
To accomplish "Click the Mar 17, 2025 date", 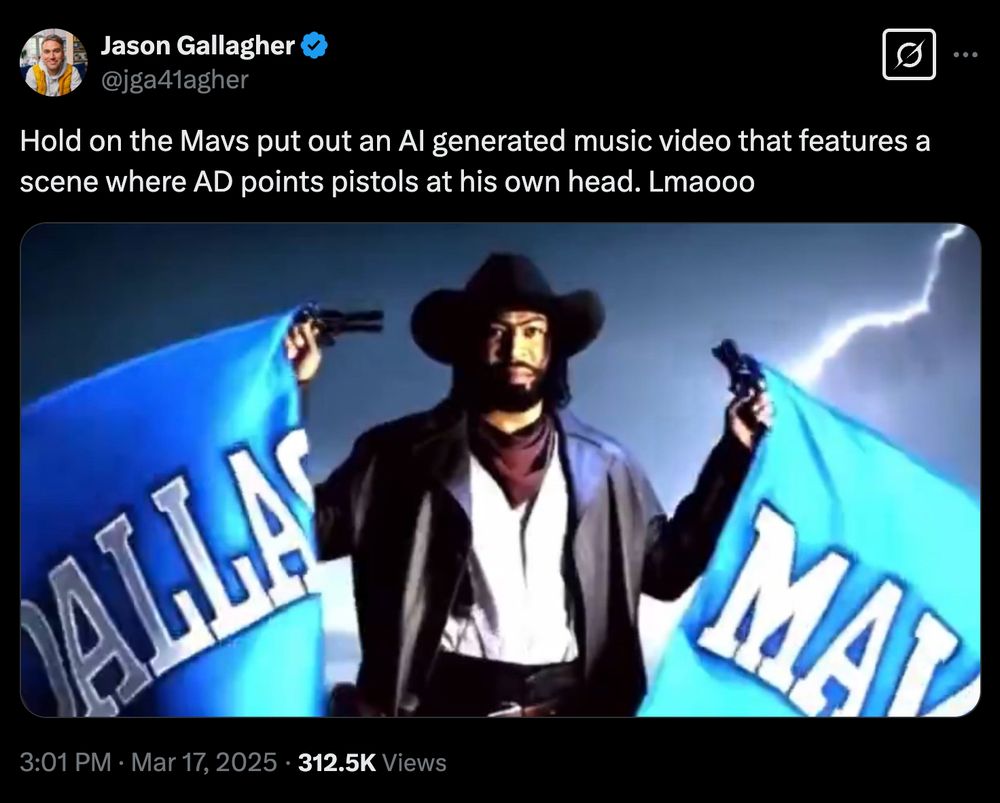I will coord(204,762).
